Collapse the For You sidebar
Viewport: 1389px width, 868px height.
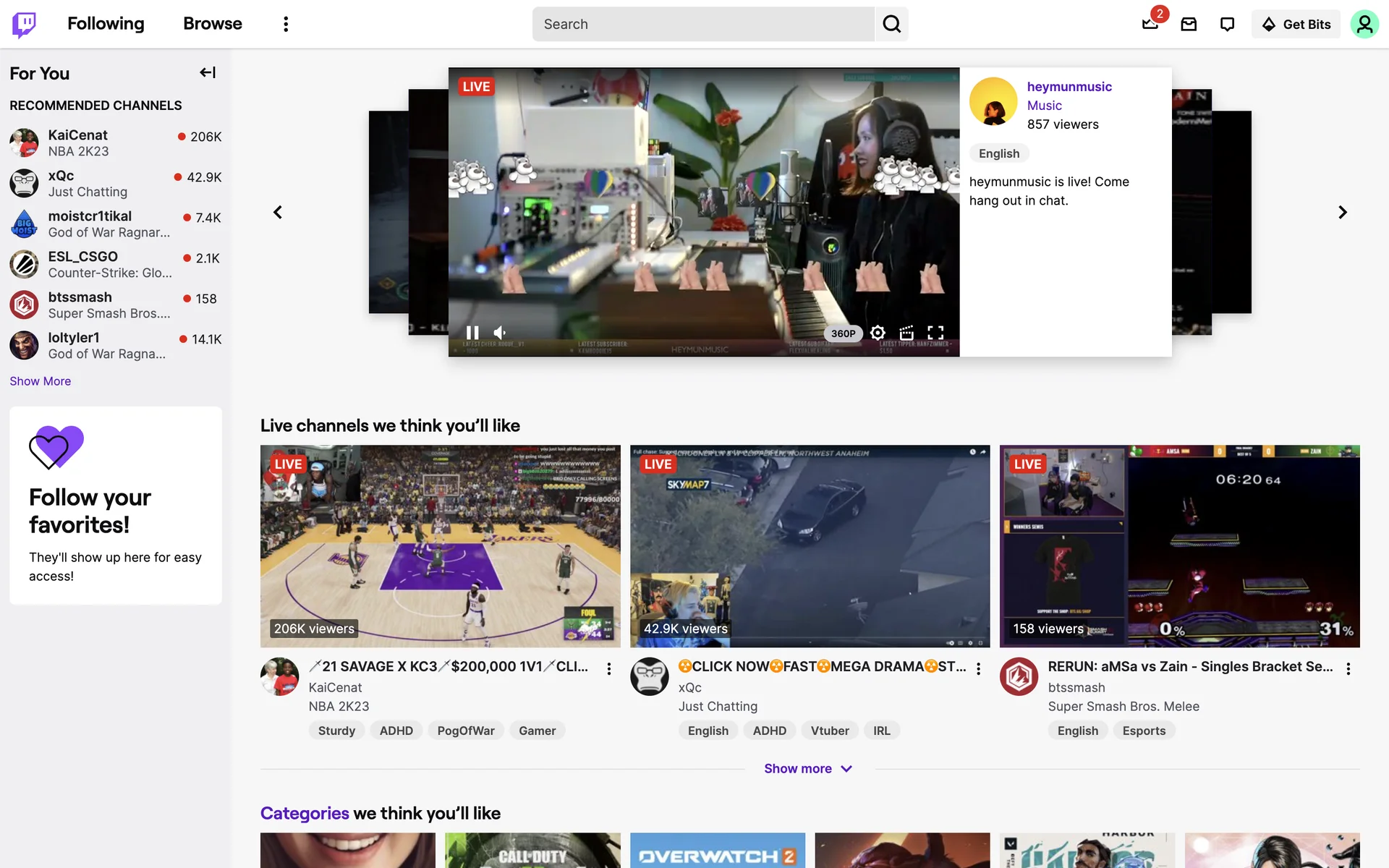pos(208,72)
